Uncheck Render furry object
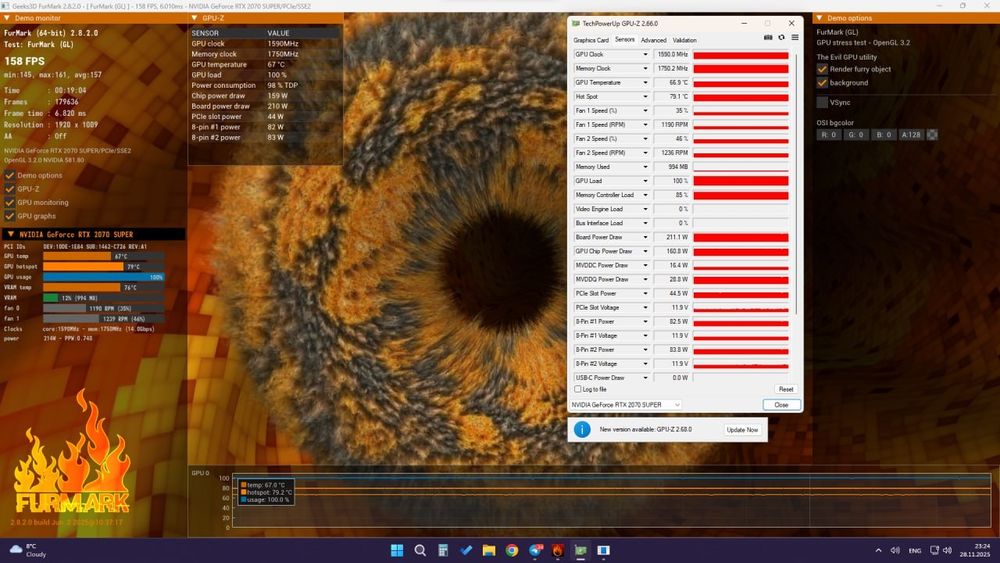The image size is (1000, 563). point(822,69)
